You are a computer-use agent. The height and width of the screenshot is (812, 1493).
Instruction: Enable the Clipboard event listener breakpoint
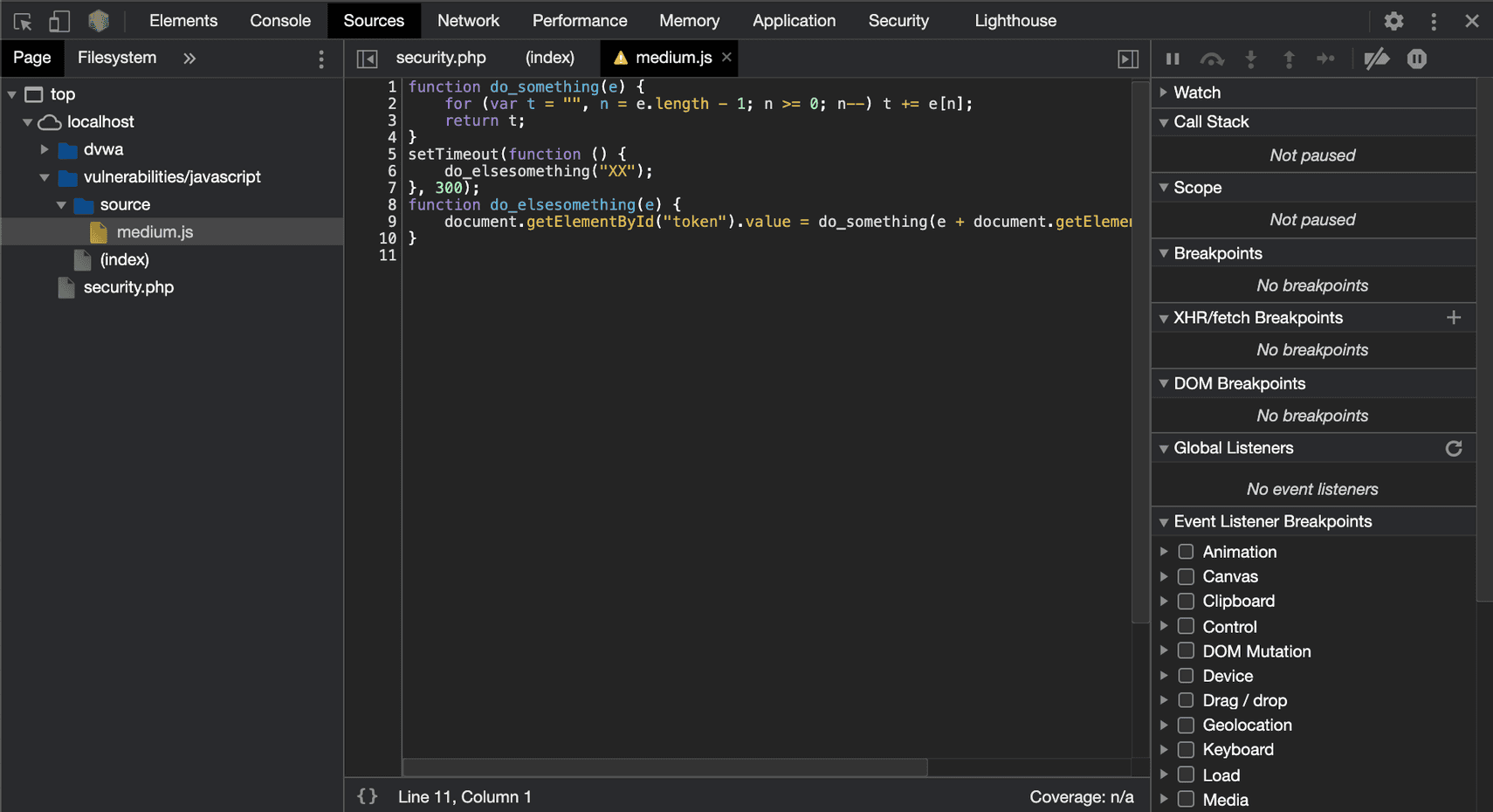[x=1186, y=601]
